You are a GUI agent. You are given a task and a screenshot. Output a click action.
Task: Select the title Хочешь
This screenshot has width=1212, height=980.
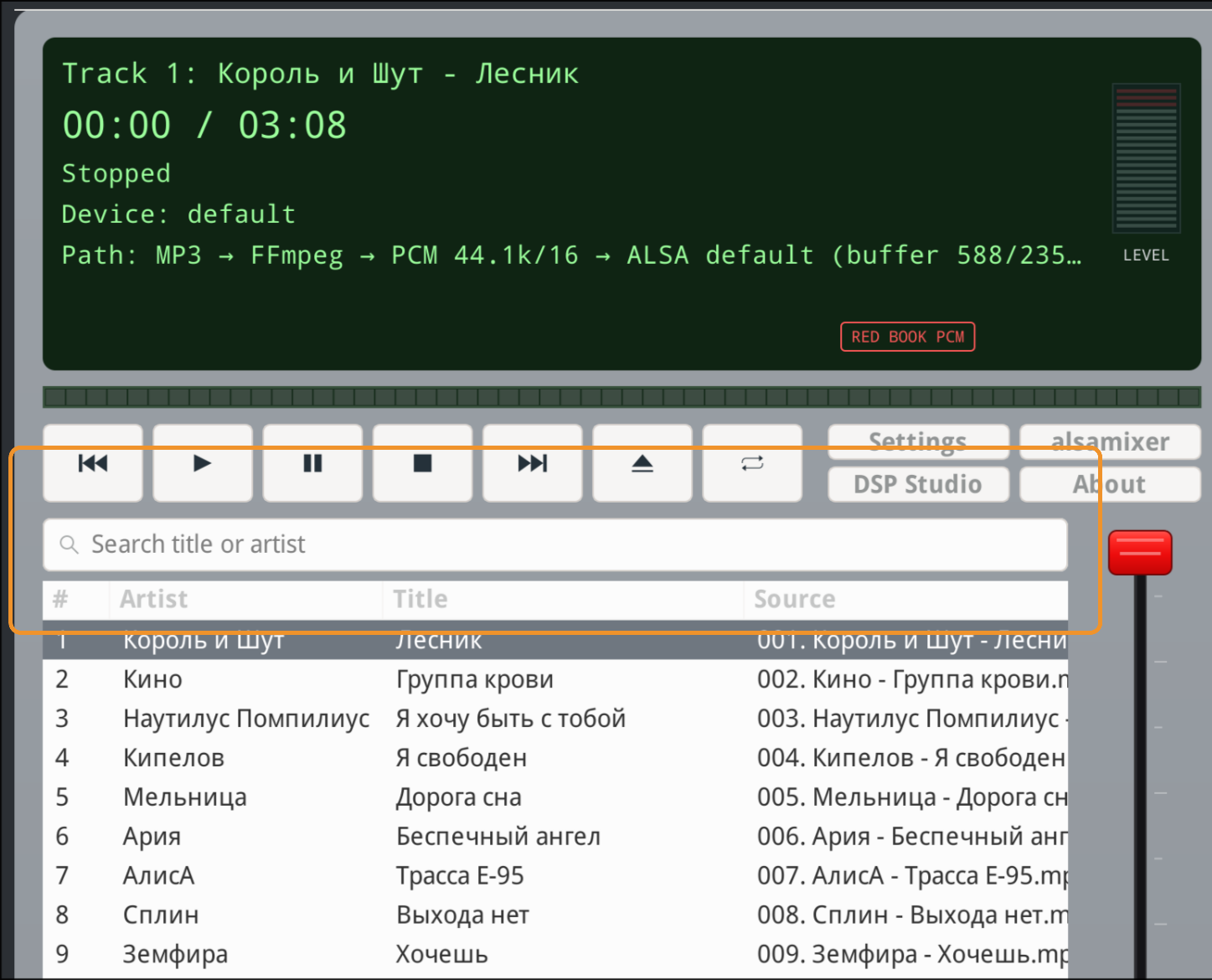coord(441,955)
